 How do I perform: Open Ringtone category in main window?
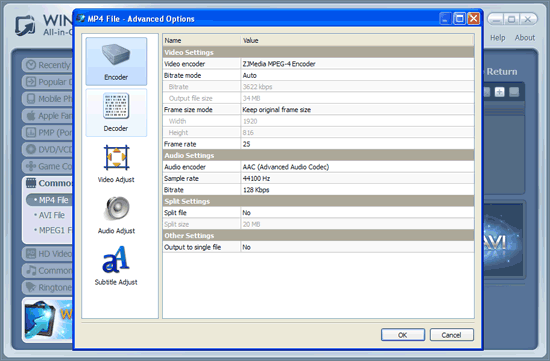(x=48, y=287)
